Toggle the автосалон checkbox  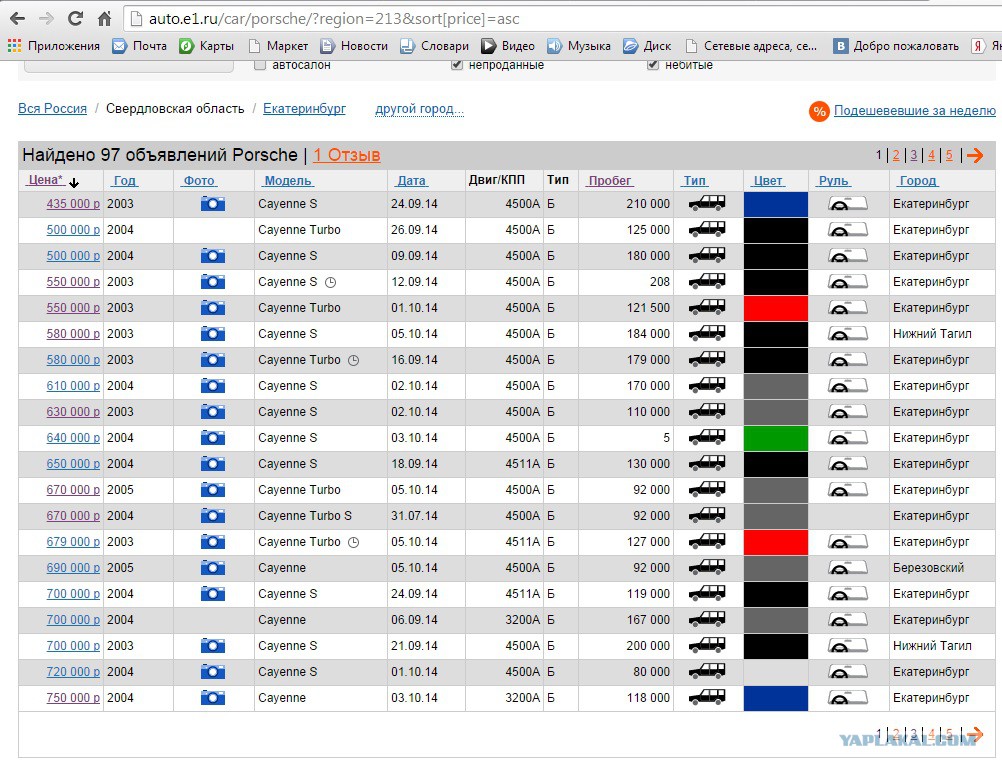click(x=259, y=65)
